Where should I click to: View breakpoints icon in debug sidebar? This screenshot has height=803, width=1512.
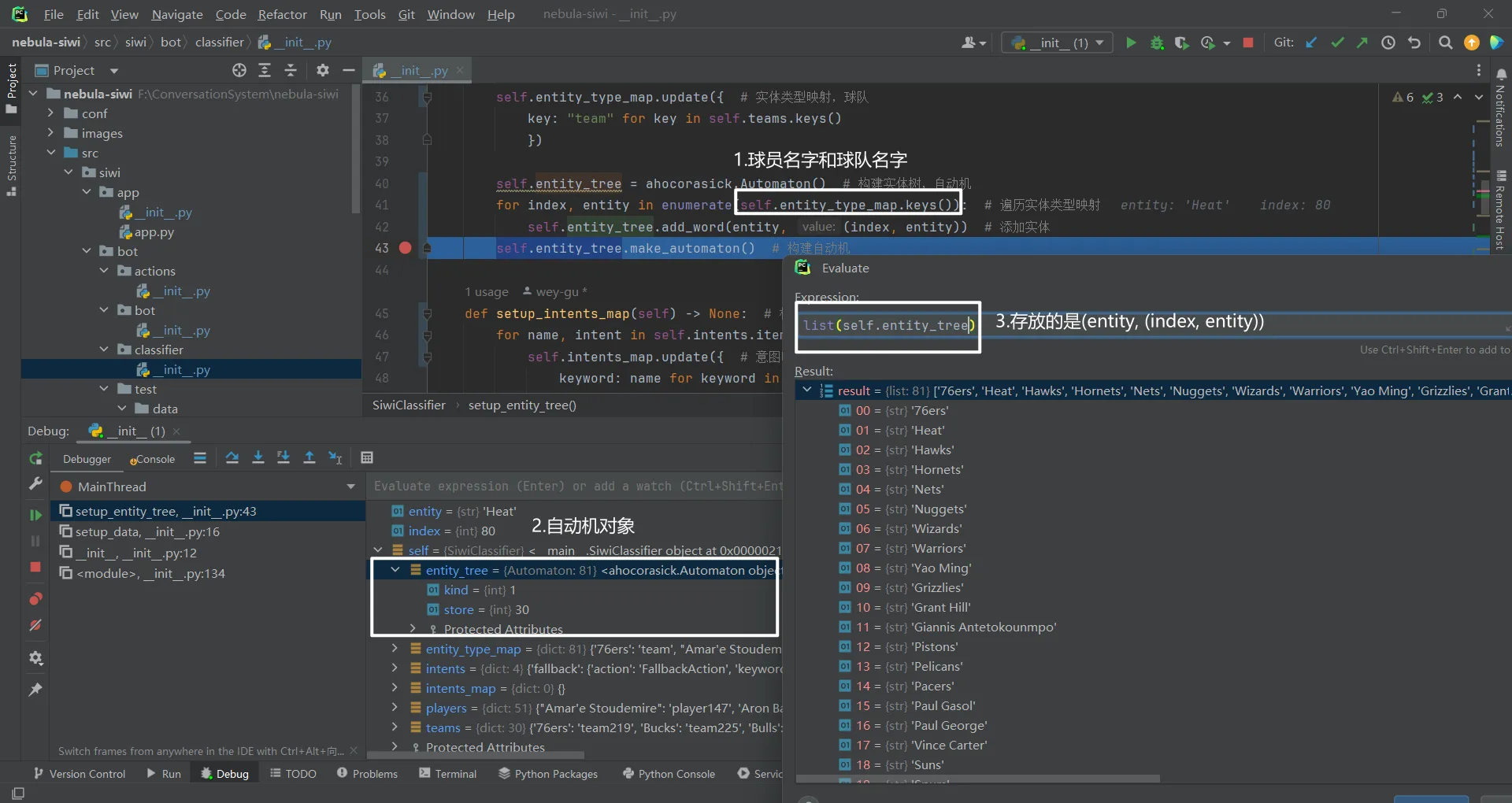(35, 599)
